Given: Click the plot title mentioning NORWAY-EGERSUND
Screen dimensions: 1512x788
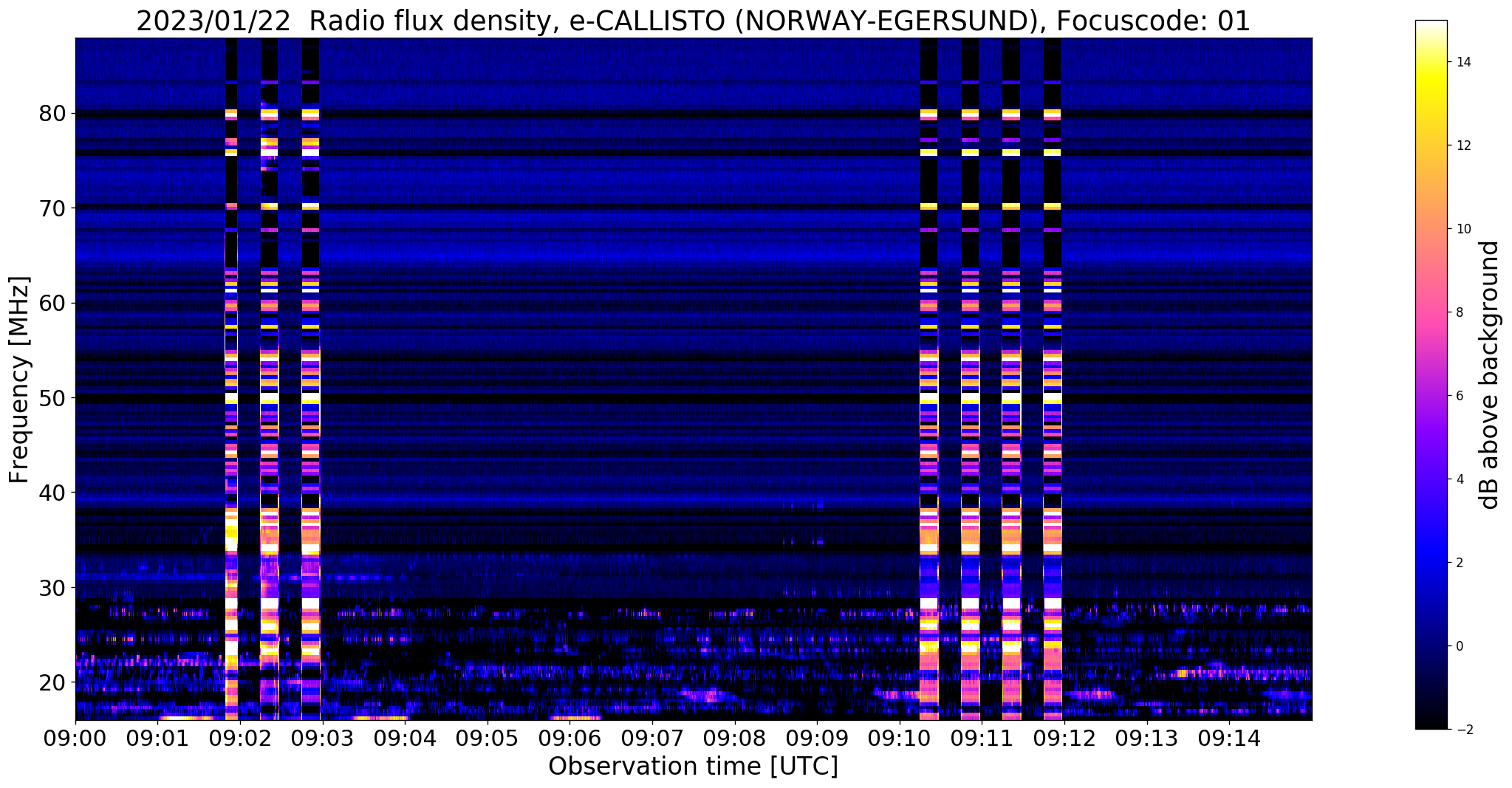Looking at the screenshot, I should pos(693,21).
